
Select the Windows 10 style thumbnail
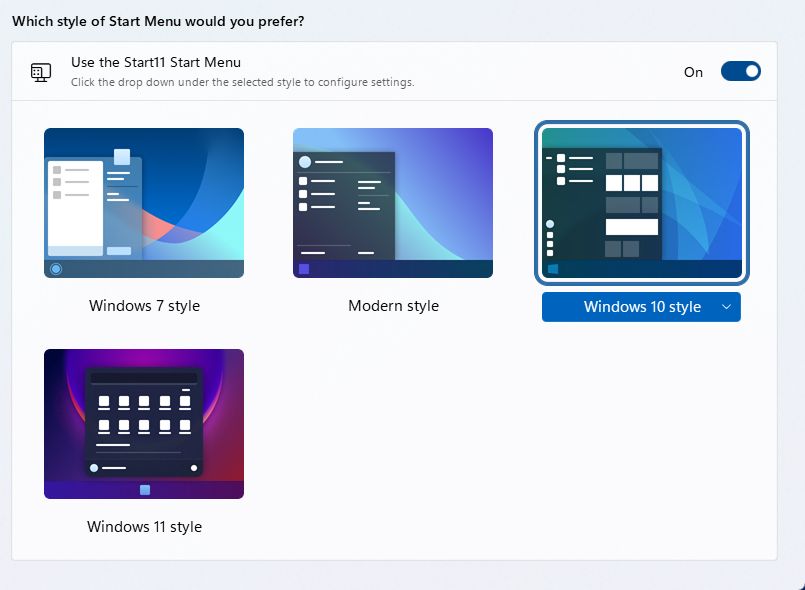[x=642, y=203]
